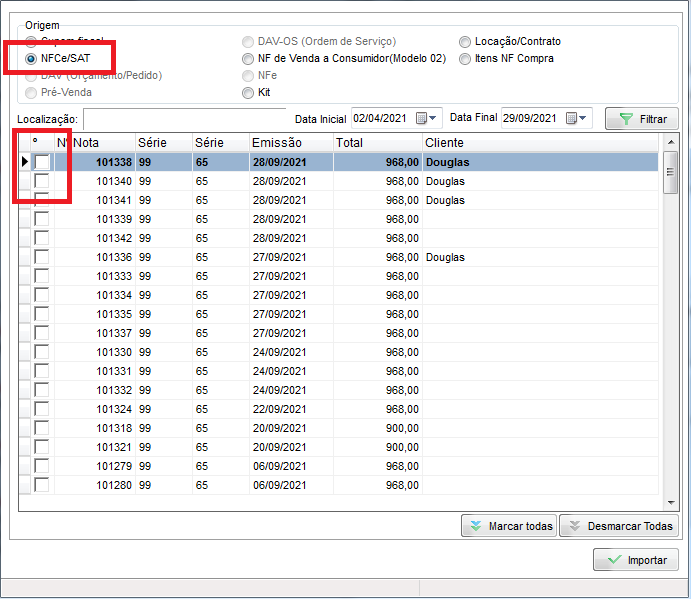Expand the Data Final date dropdown arrow
The image size is (691, 599).
point(583,118)
